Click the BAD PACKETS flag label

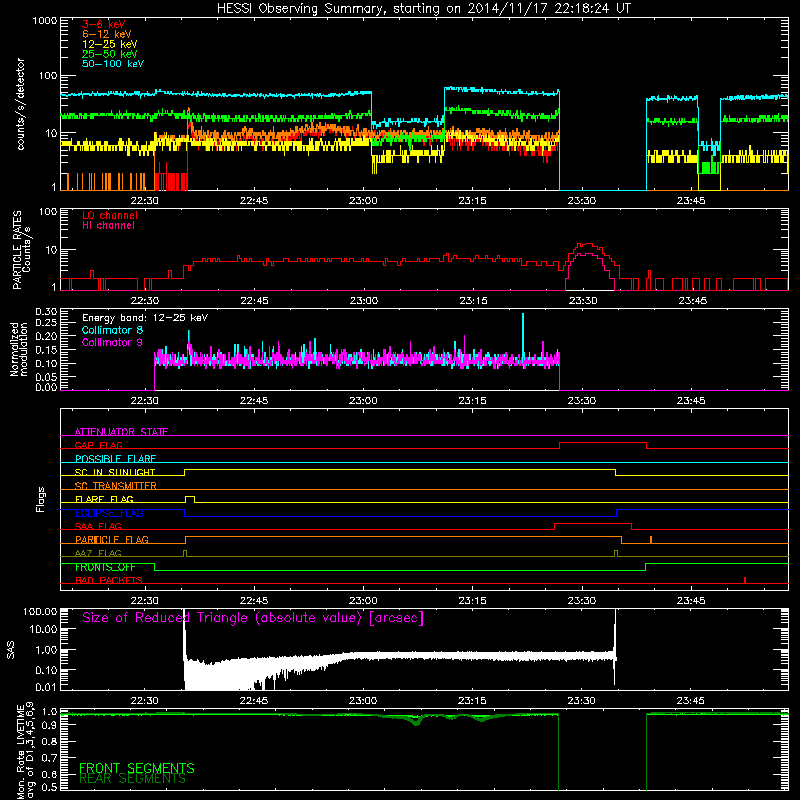pos(109,580)
